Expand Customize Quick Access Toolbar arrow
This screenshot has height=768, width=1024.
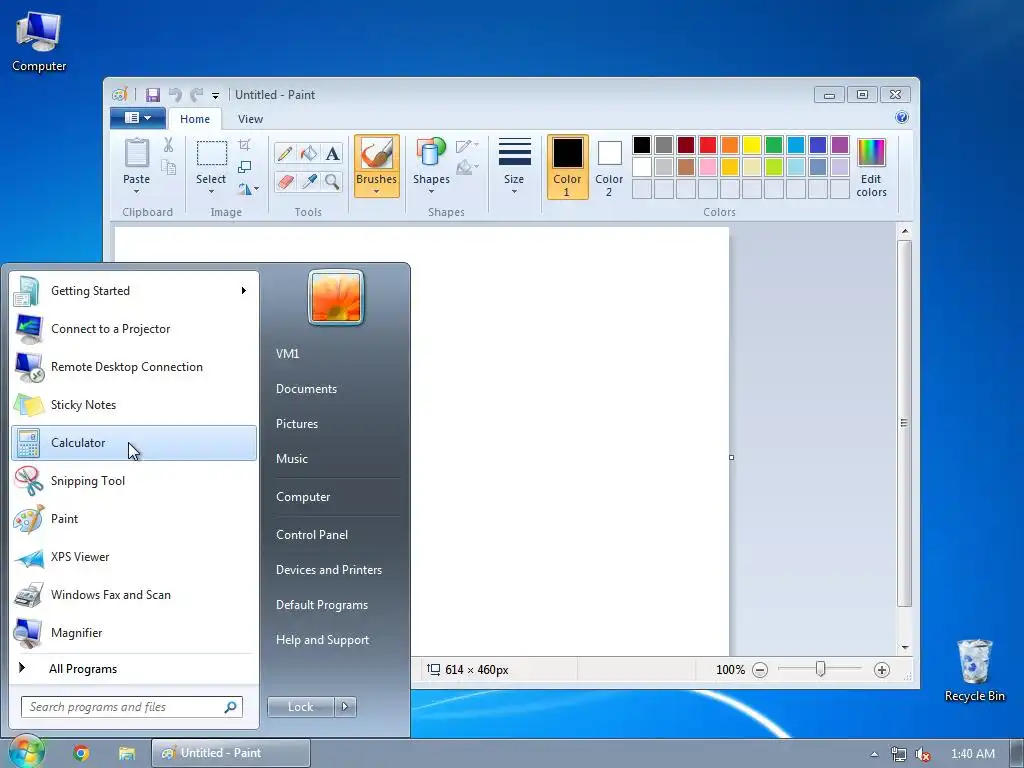click(x=215, y=95)
